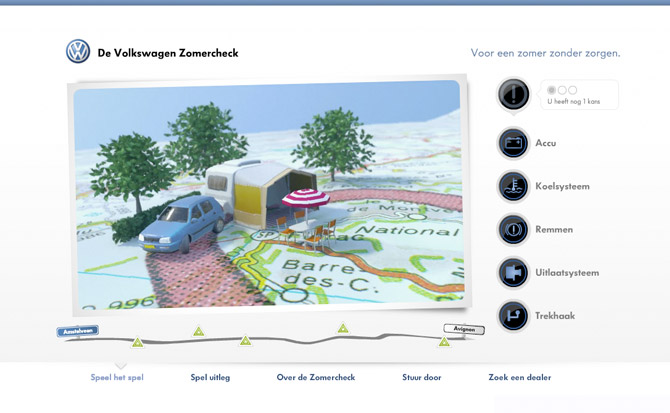
Task: Choose the Remmen brake icon
Action: [513, 229]
